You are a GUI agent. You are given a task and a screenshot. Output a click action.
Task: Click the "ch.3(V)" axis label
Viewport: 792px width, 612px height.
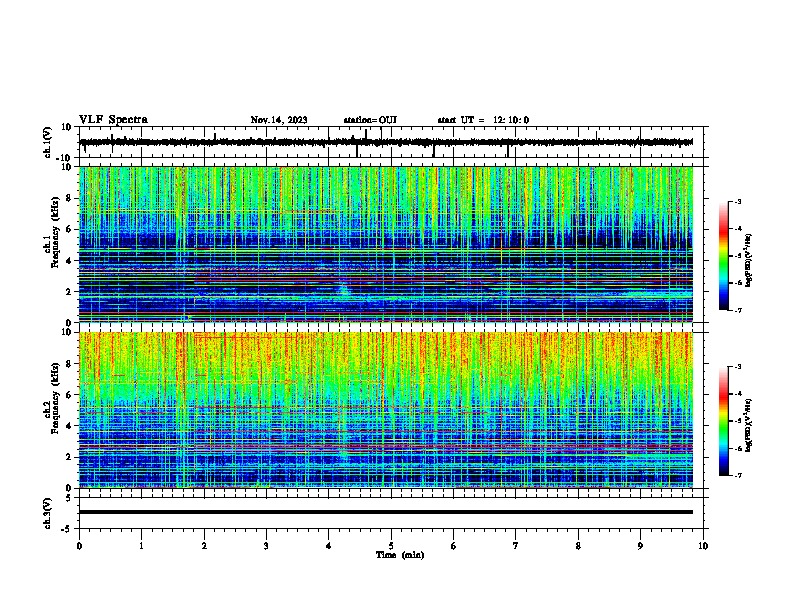(48, 513)
